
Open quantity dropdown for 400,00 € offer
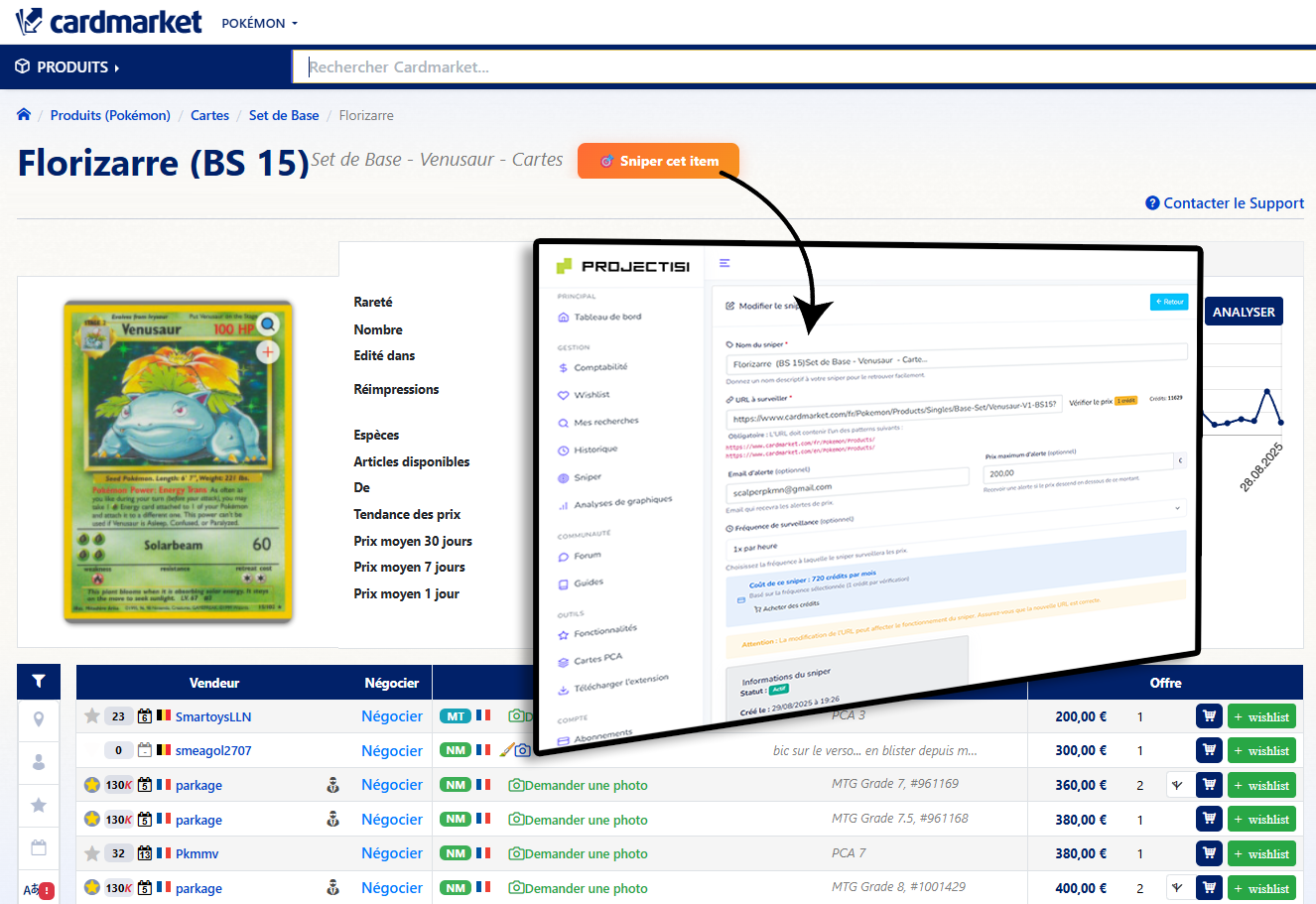tap(1178, 888)
